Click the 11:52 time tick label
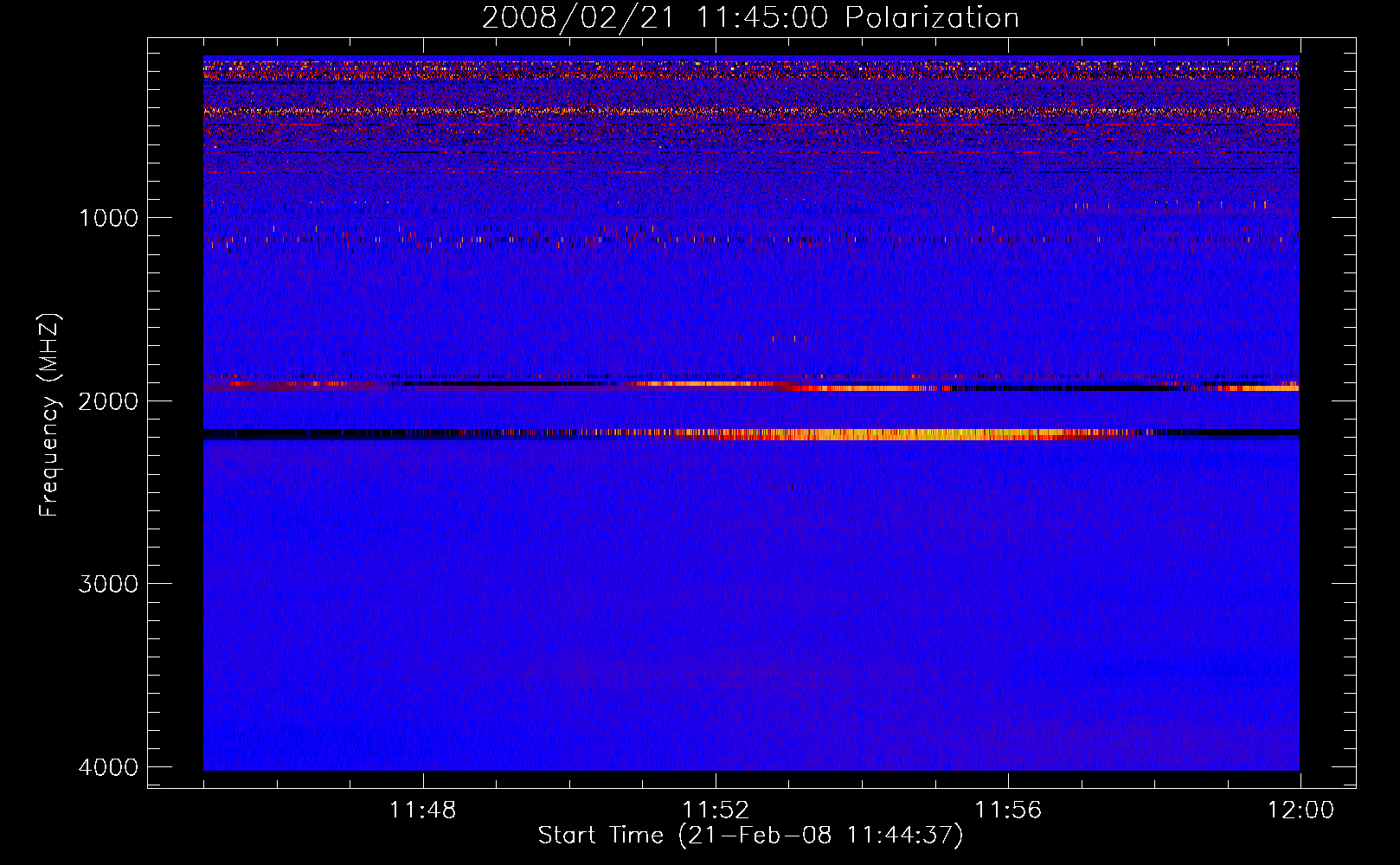1400x865 pixels. [716, 811]
